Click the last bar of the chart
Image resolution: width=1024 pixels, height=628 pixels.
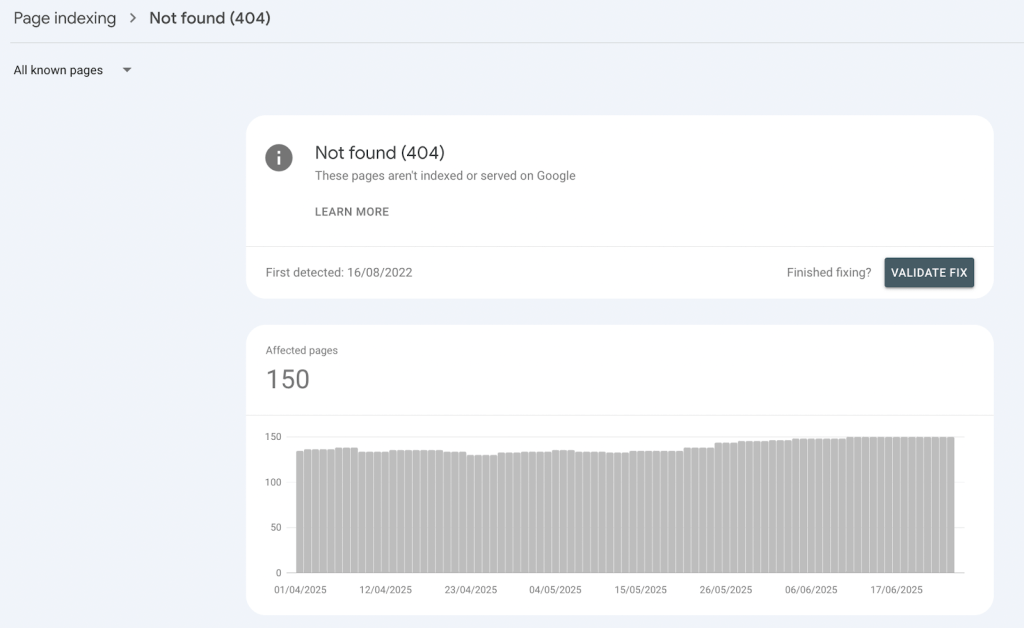click(x=951, y=505)
